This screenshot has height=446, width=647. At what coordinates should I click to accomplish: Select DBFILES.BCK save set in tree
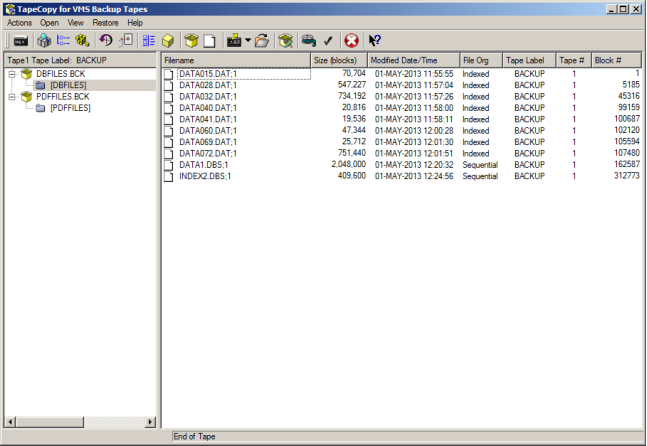pos(61,74)
